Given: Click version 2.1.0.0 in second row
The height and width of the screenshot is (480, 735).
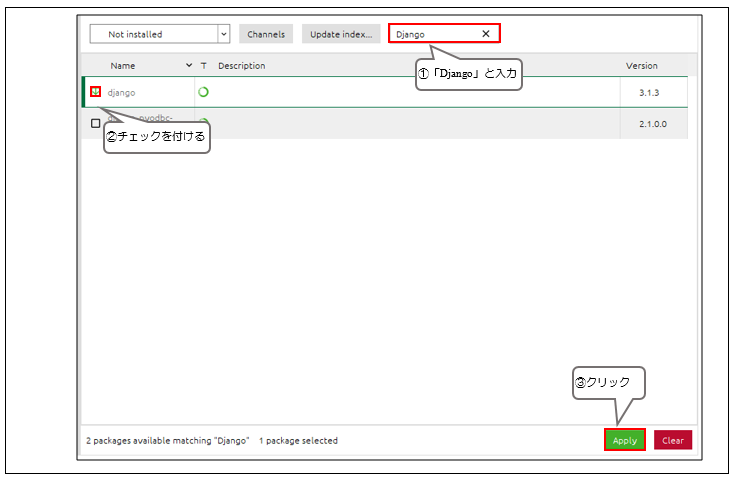Looking at the screenshot, I should pyautogui.click(x=651, y=123).
